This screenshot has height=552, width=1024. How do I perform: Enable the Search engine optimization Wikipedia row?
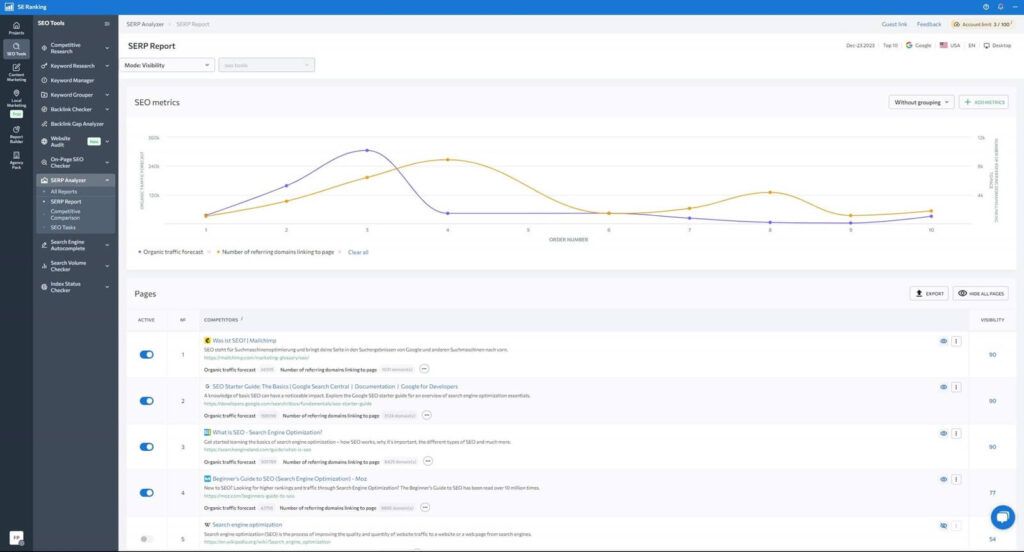coord(146,539)
